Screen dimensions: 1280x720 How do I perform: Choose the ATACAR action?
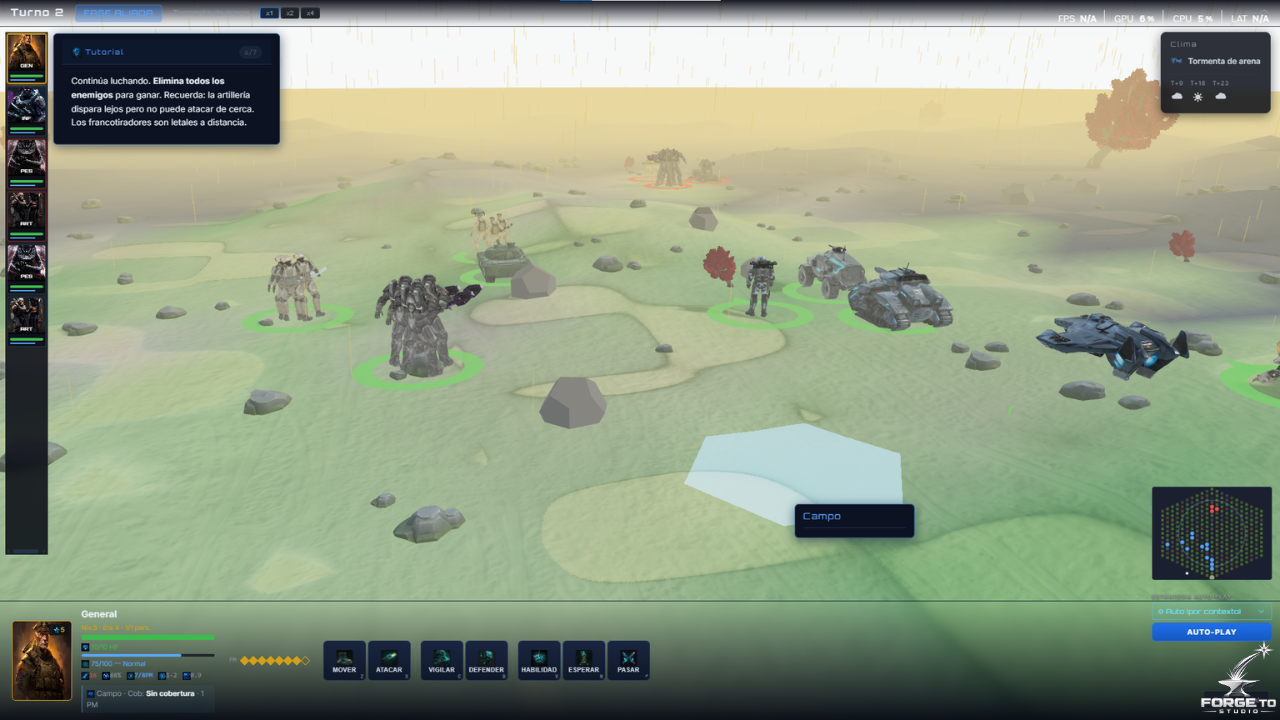[389, 660]
